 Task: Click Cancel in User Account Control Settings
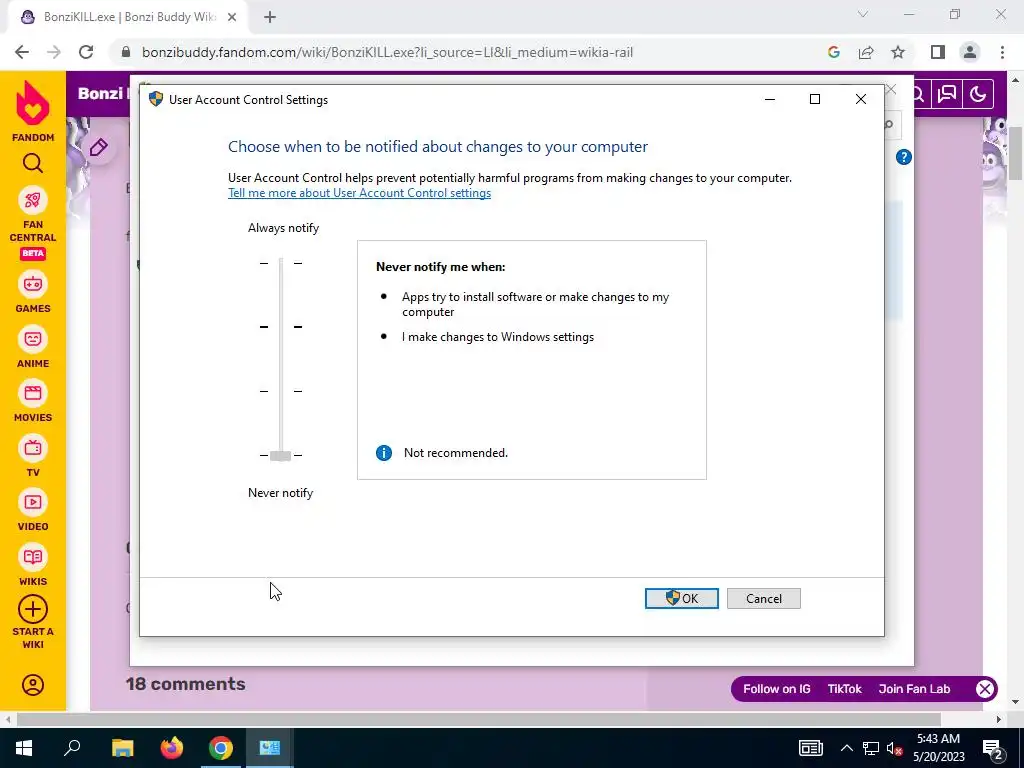click(x=763, y=598)
